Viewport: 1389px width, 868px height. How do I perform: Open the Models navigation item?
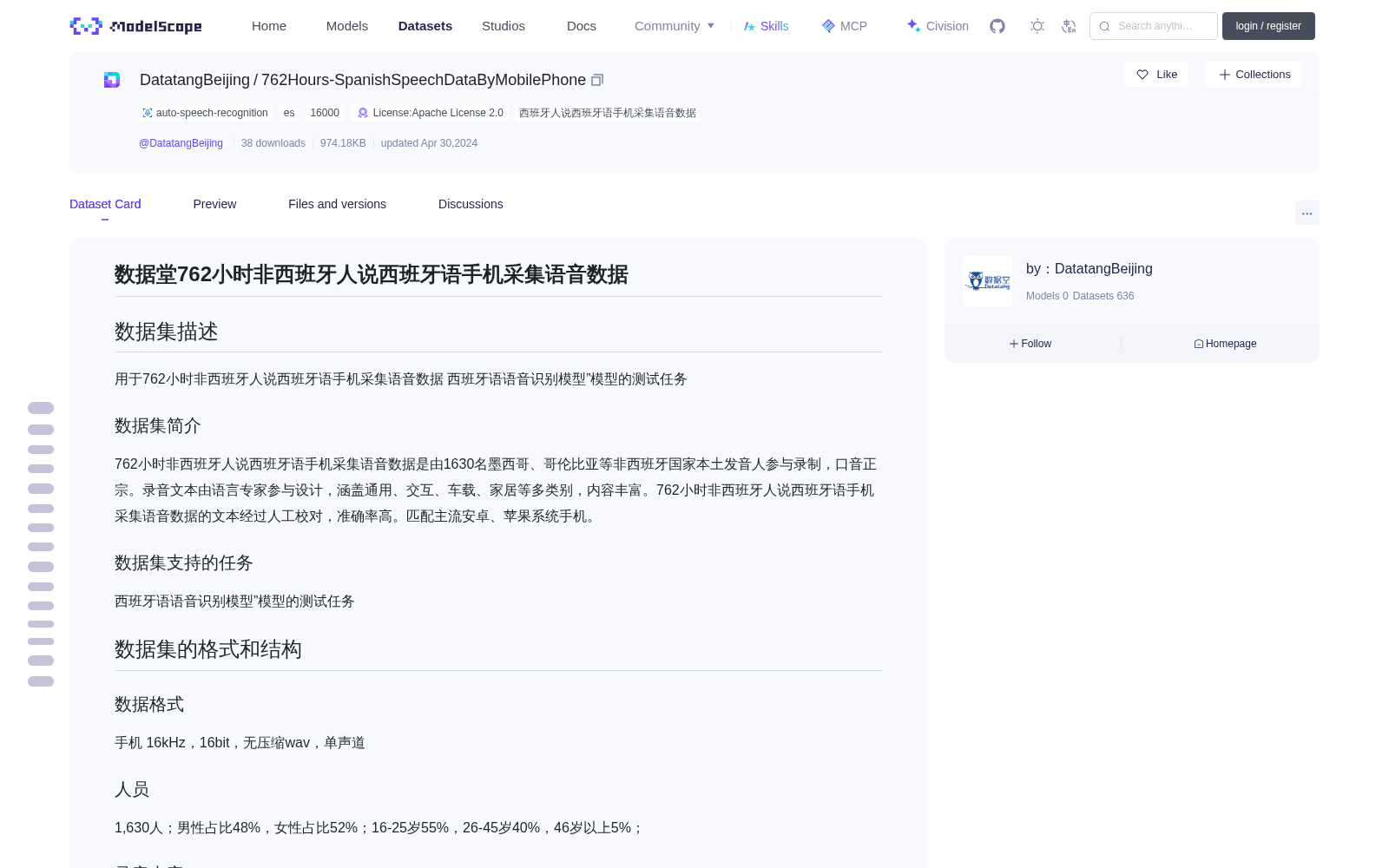tap(347, 26)
